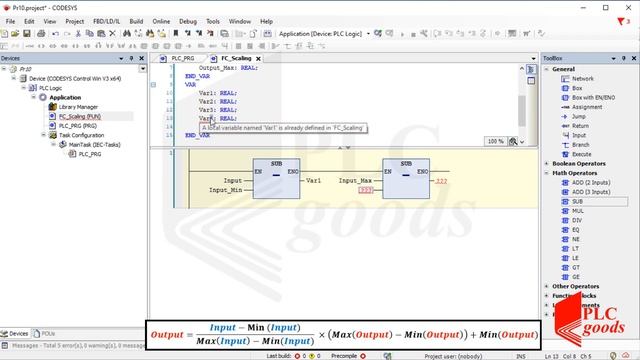Toggle bookmark with the bookmark icon
Screen dimensions: 640x360
176,33
